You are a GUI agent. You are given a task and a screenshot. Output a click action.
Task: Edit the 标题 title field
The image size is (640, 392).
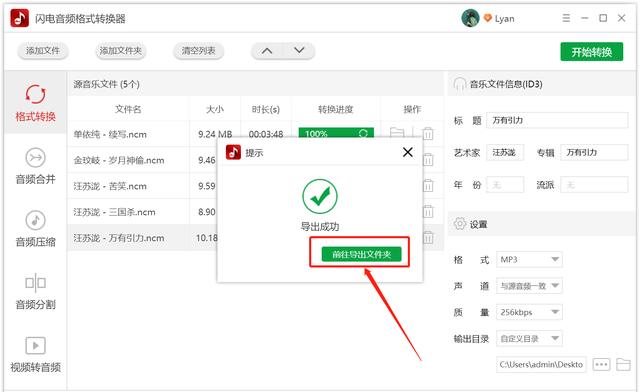tap(557, 120)
